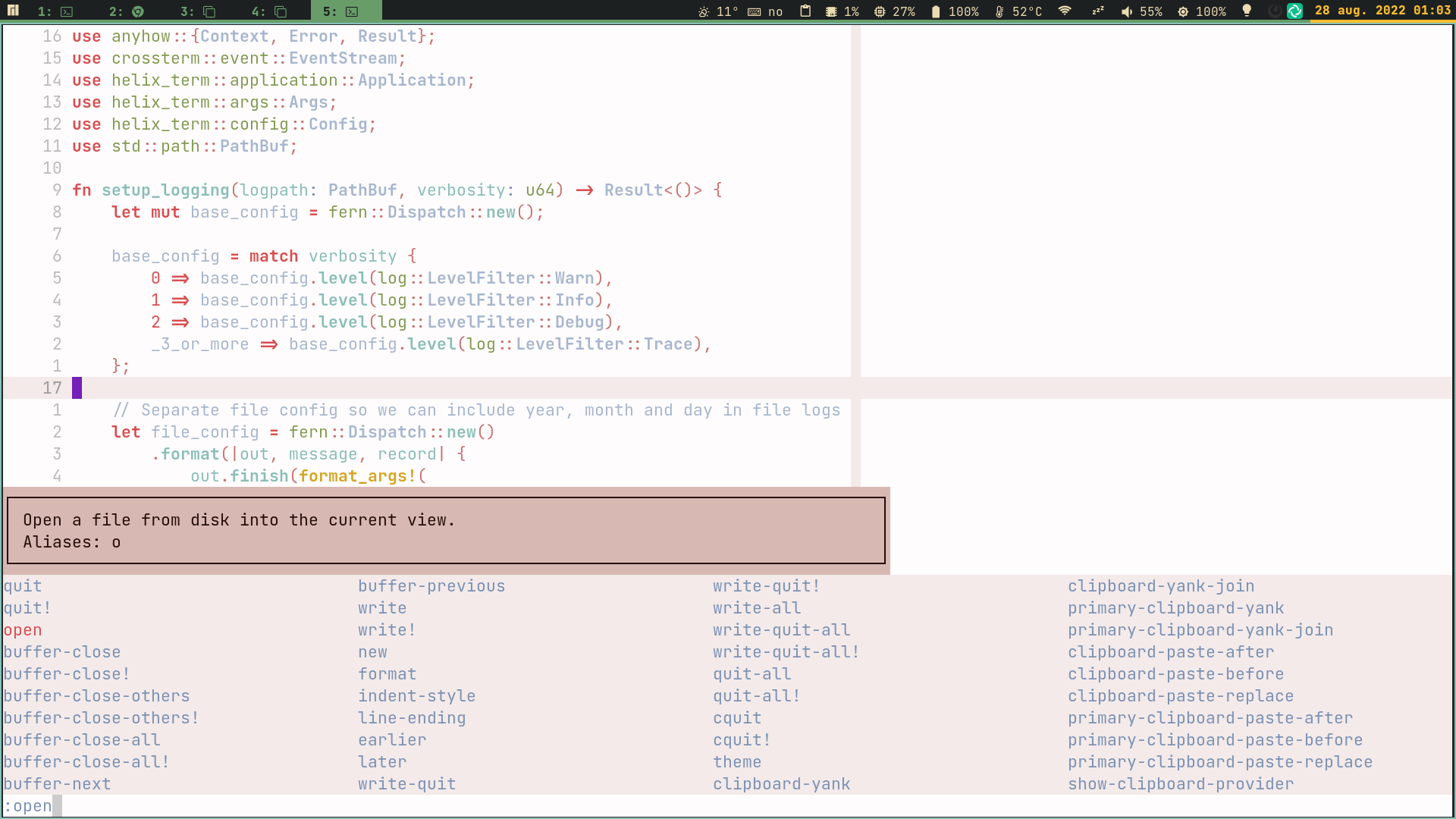This screenshot has width=1456, height=819.
Task: Select 'clipboard-paste-before' command
Action: [1175, 674]
